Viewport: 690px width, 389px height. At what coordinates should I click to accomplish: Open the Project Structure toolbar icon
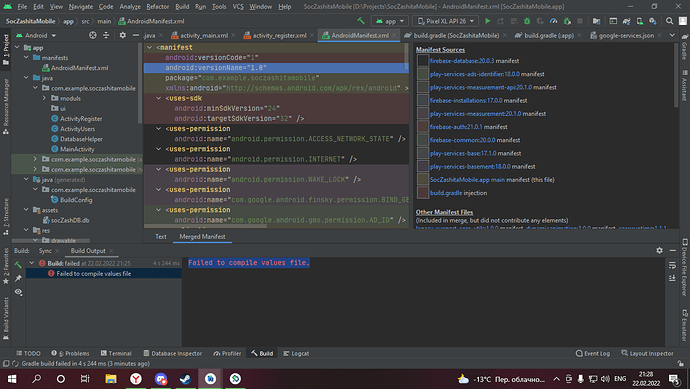click(597, 21)
